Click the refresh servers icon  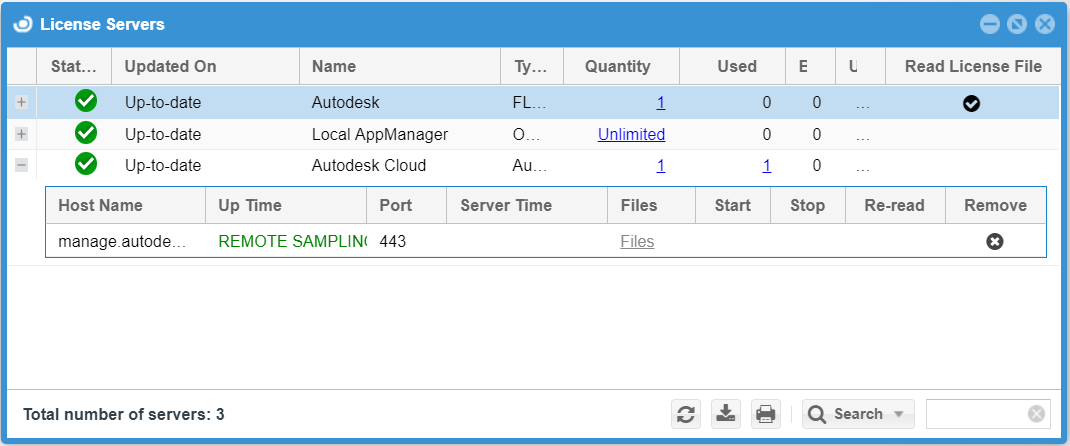[x=686, y=414]
